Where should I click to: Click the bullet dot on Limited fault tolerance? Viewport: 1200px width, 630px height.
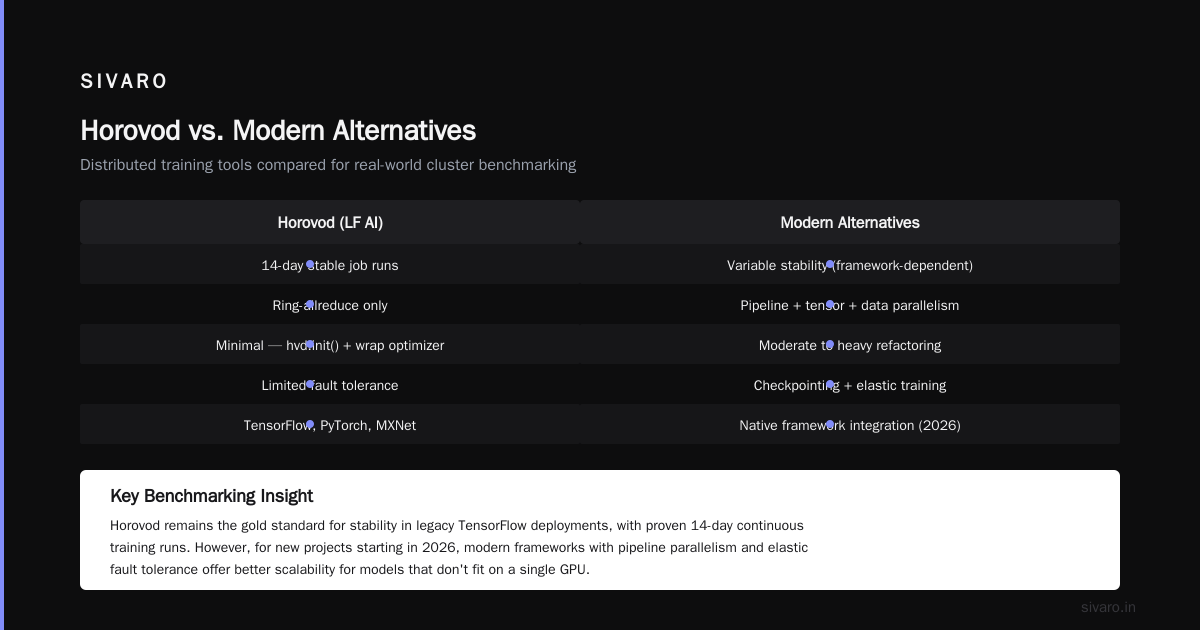point(310,385)
